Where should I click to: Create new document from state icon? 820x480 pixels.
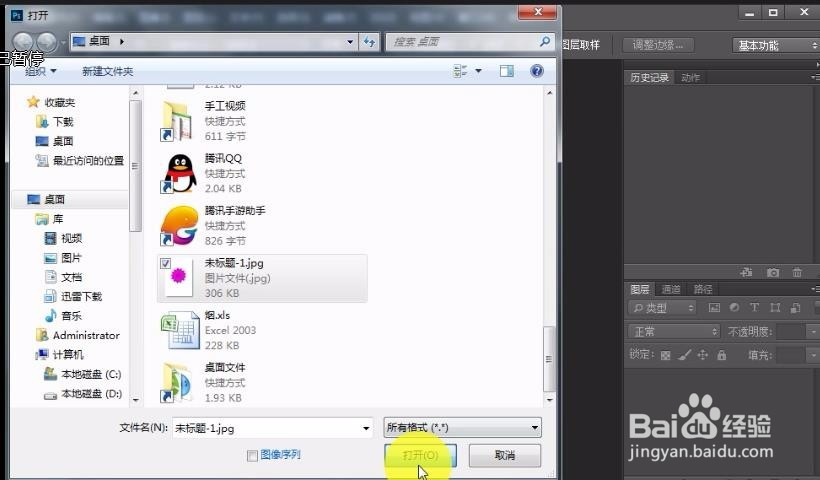(747, 272)
